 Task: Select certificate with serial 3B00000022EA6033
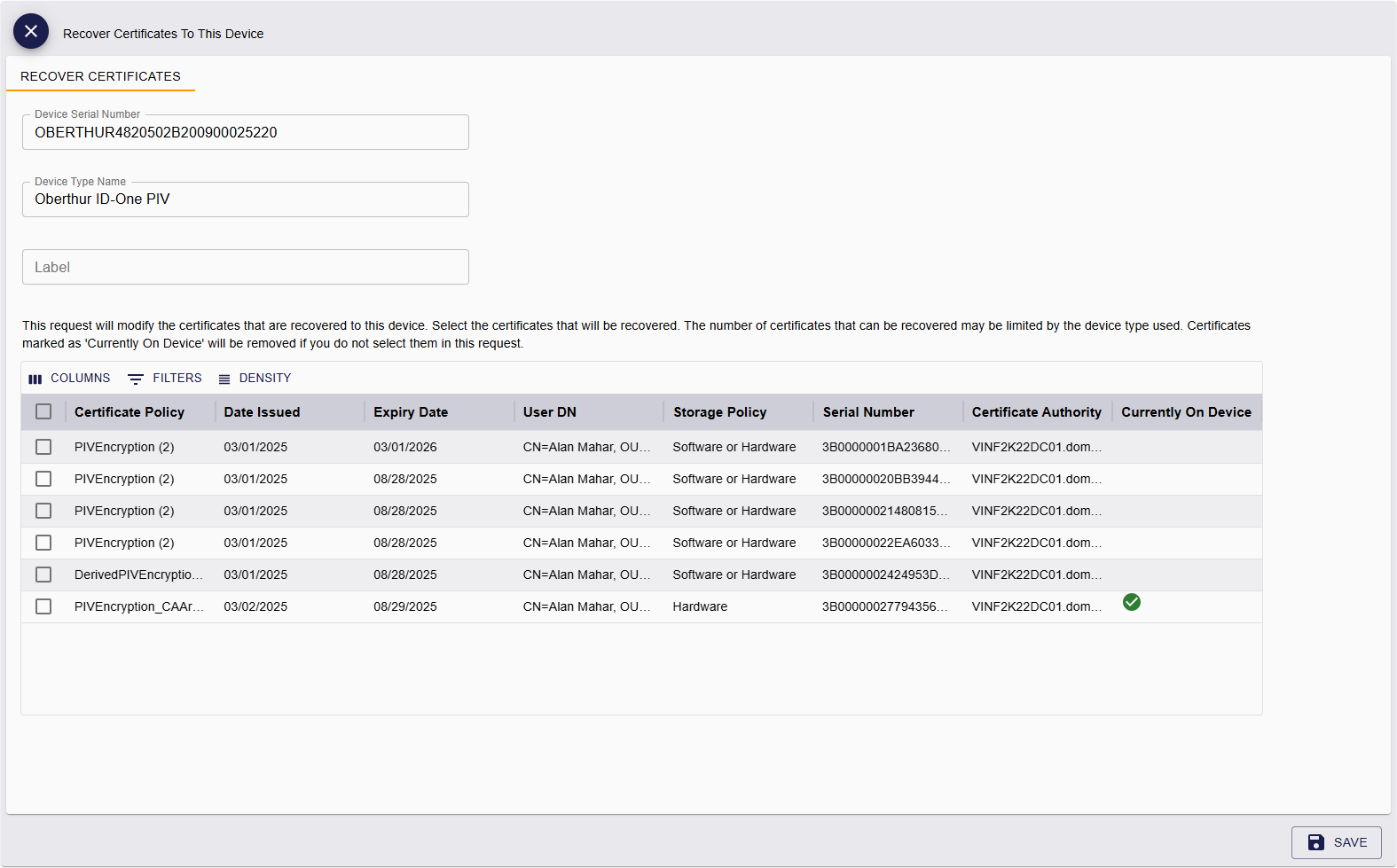43,543
